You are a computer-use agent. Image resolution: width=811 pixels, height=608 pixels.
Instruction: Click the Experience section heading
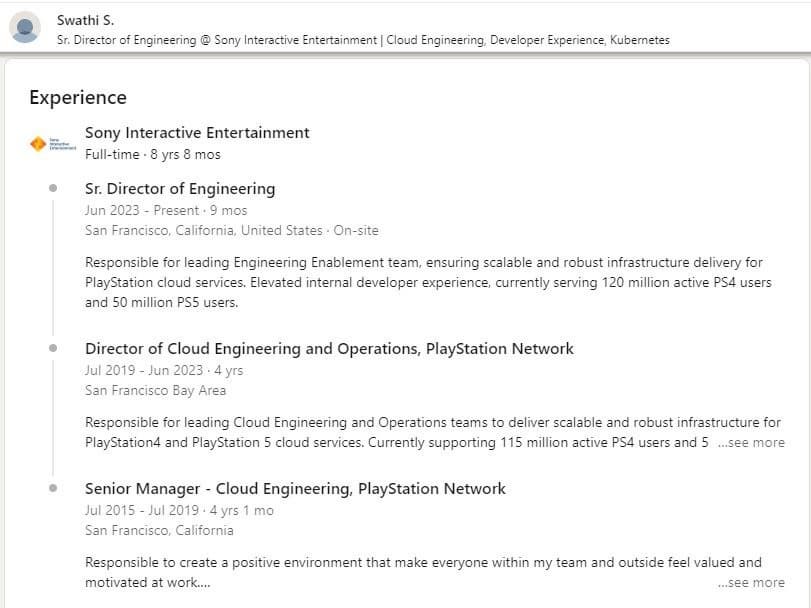[x=78, y=97]
